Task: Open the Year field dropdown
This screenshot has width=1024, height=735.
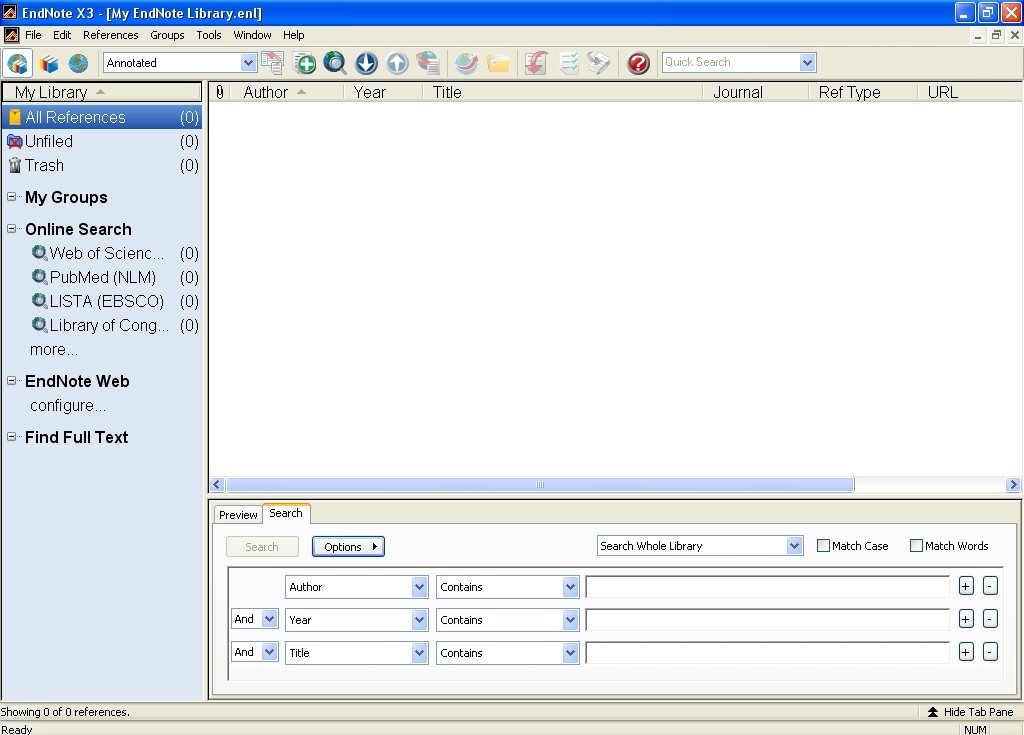Action: [x=419, y=619]
